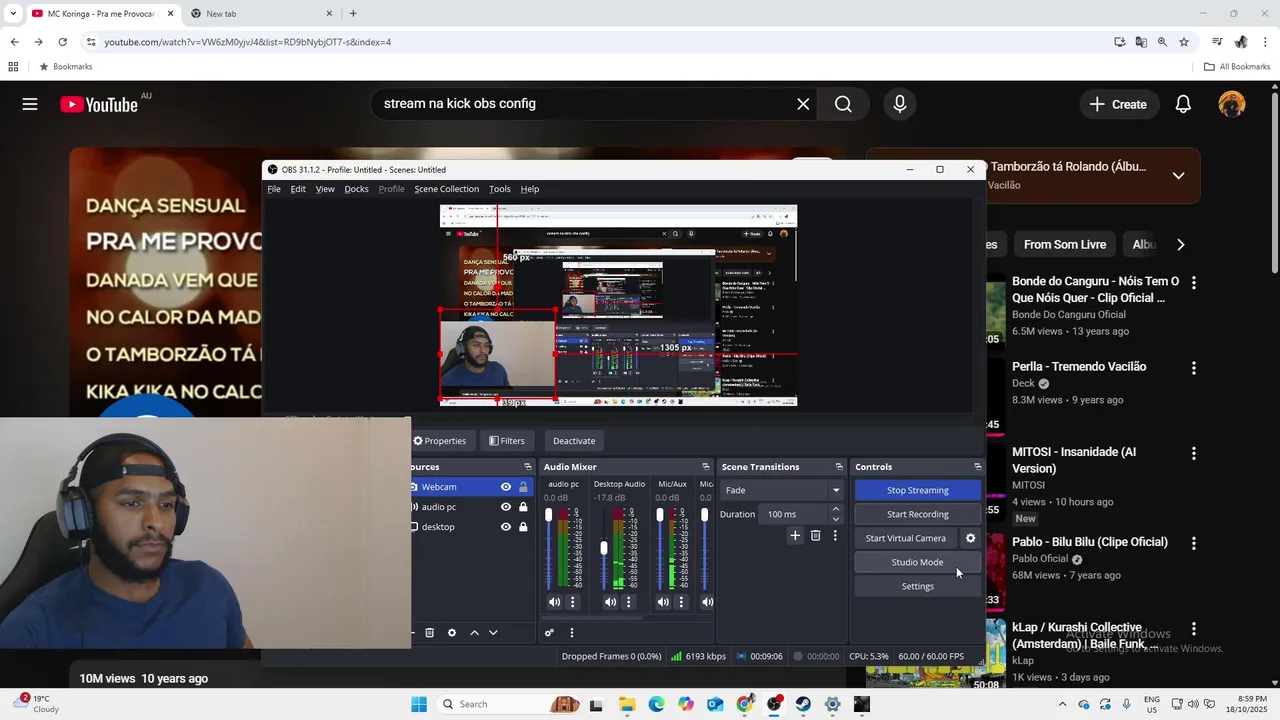Viewport: 1280px width, 720px height.
Task: Open YouTube hamburger guide menu
Action: tap(30, 104)
